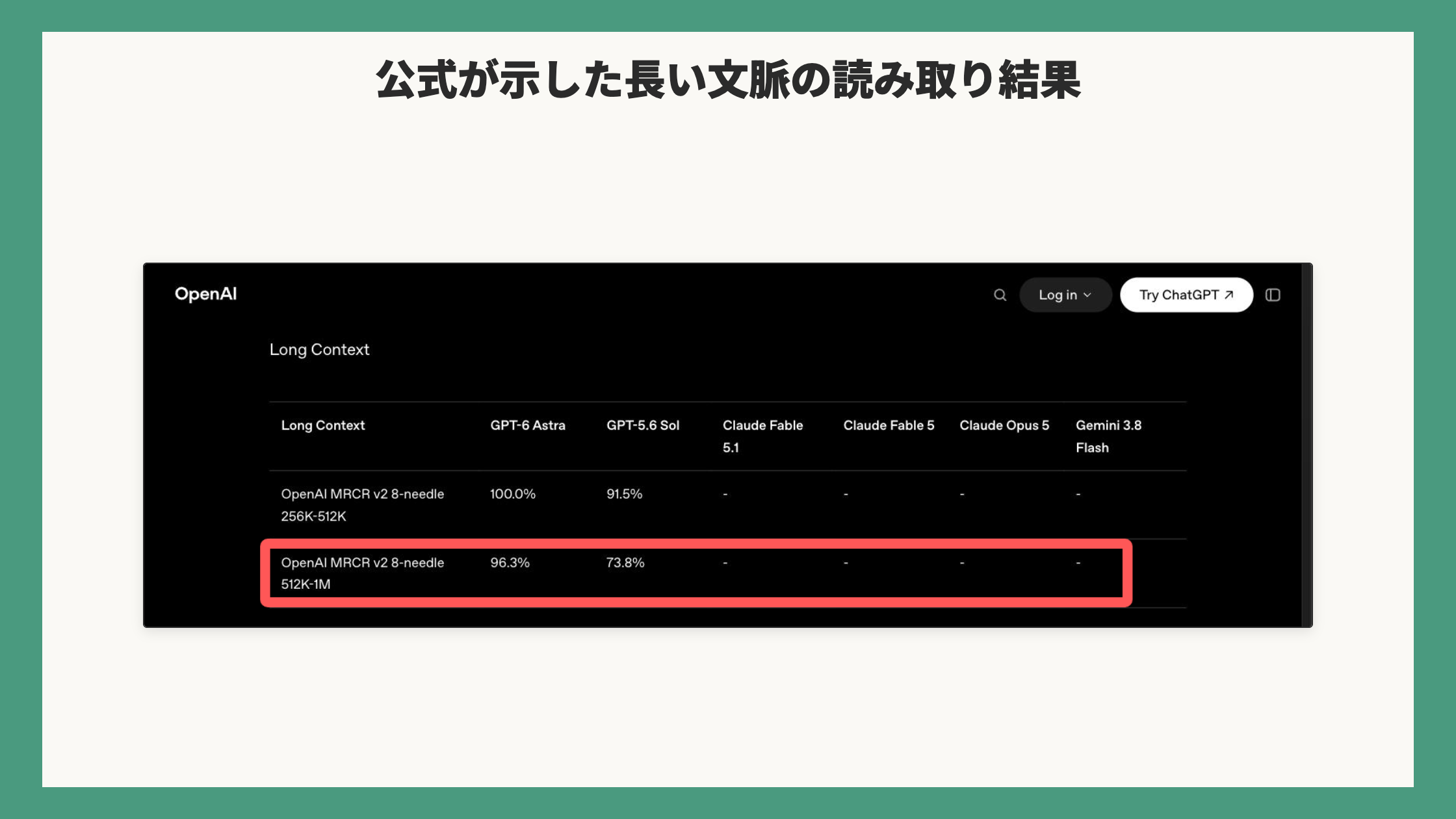Toggle the sidebar panel icon
This screenshot has height=819, width=1456.
click(x=1273, y=295)
